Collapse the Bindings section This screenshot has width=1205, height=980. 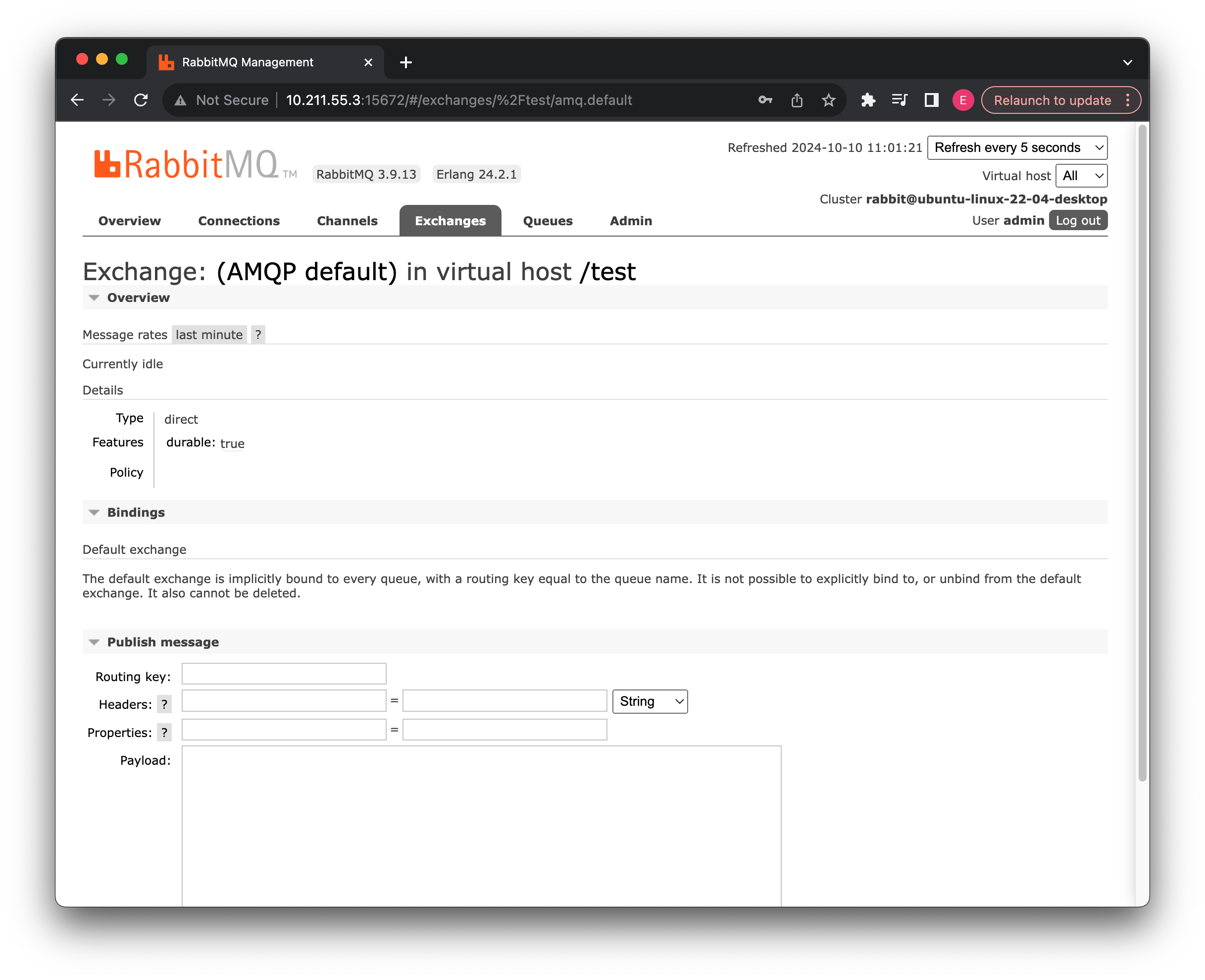136,512
